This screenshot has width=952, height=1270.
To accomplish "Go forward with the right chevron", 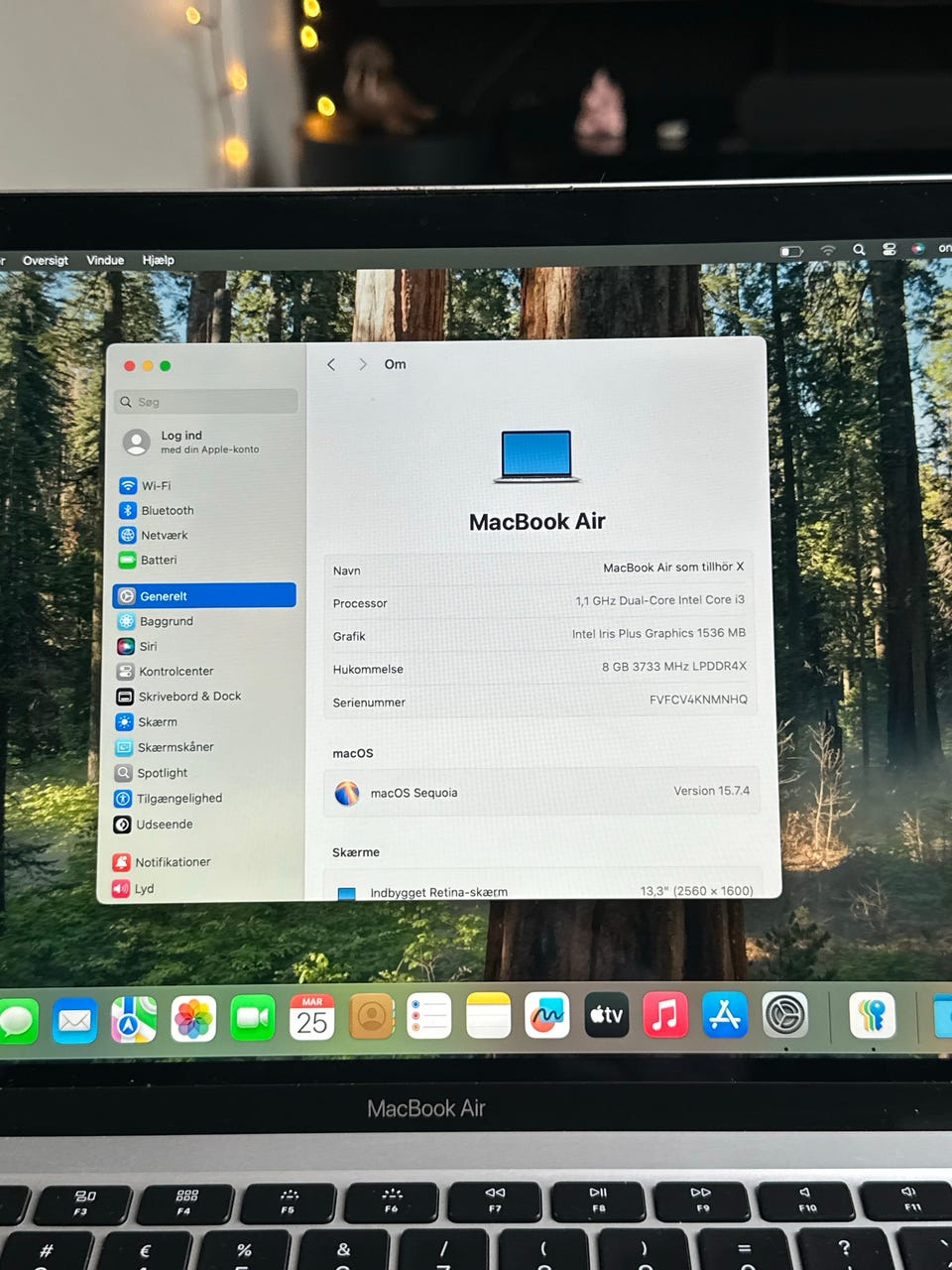I will point(363,364).
